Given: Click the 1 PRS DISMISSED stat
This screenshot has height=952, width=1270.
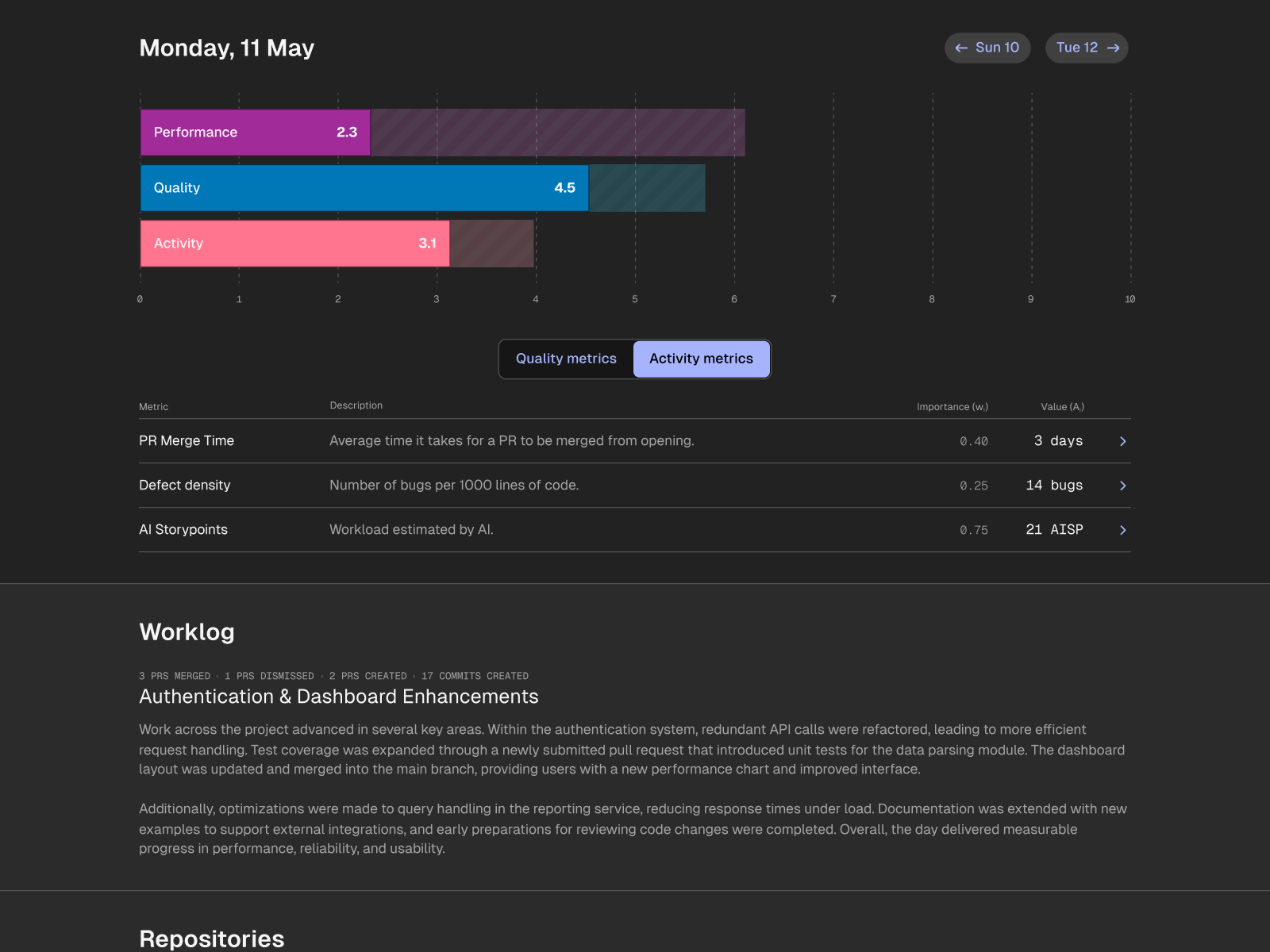Looking at the screenshot, I should [269, 676].
